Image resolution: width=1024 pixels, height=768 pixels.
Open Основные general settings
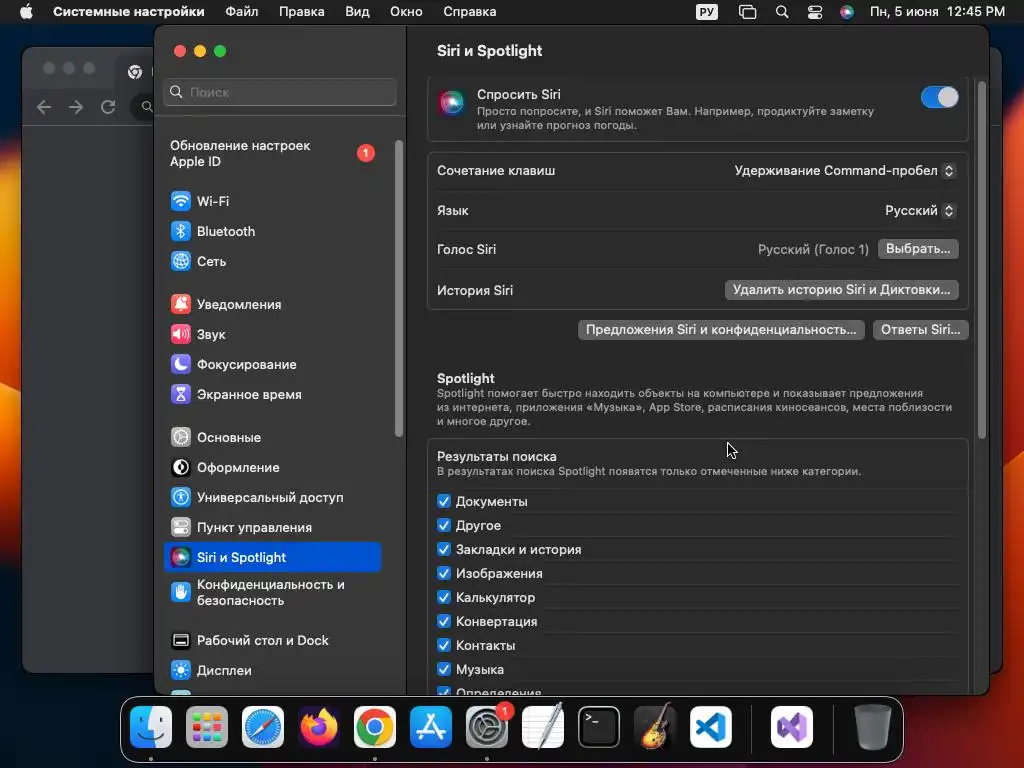click(272, 438)
